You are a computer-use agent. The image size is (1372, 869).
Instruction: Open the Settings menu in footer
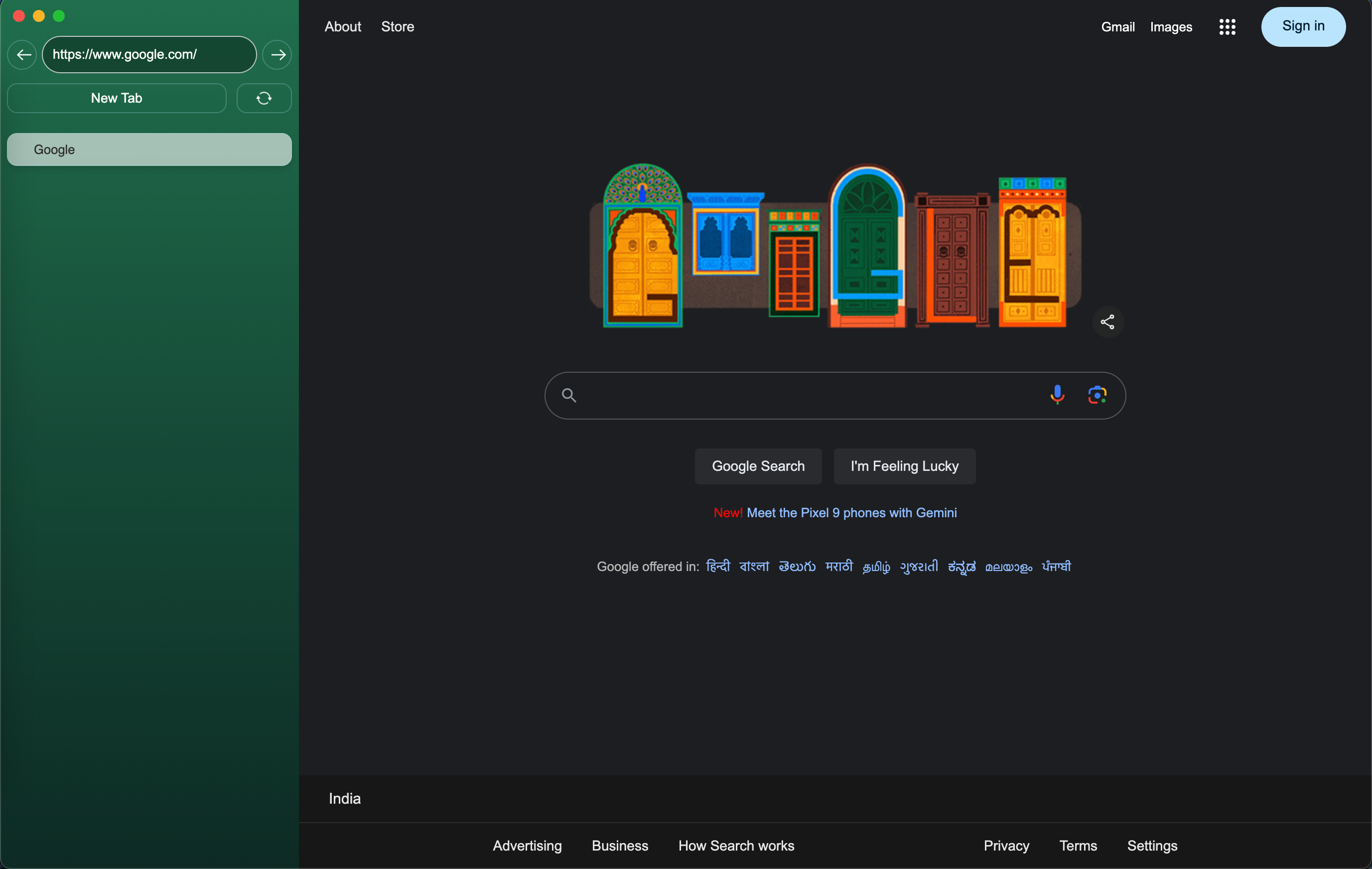(x=1152, y=846)
